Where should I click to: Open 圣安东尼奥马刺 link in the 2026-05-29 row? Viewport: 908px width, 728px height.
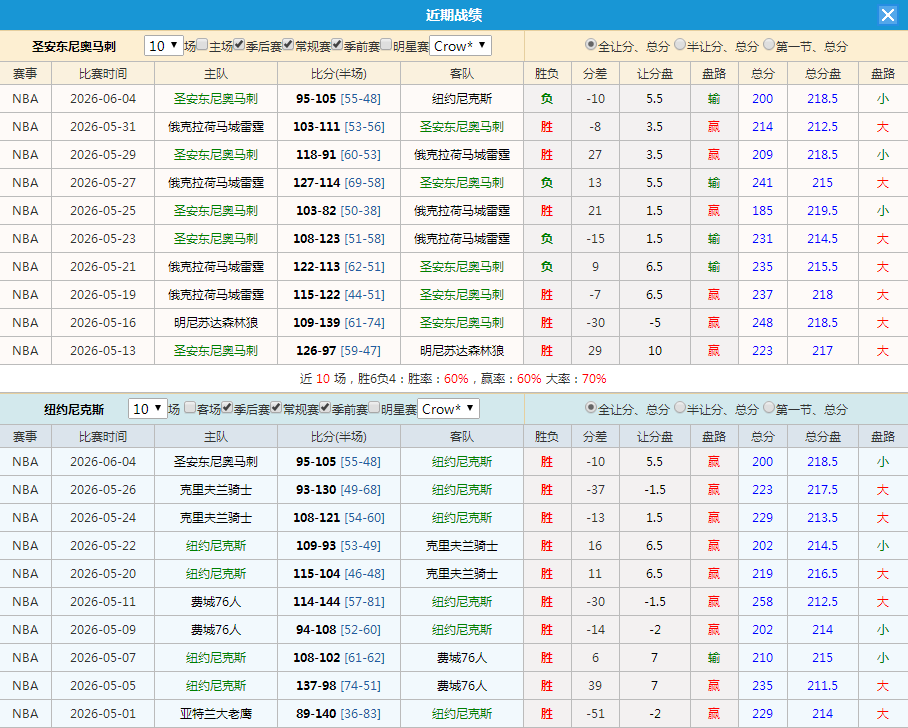coord(216,155)
